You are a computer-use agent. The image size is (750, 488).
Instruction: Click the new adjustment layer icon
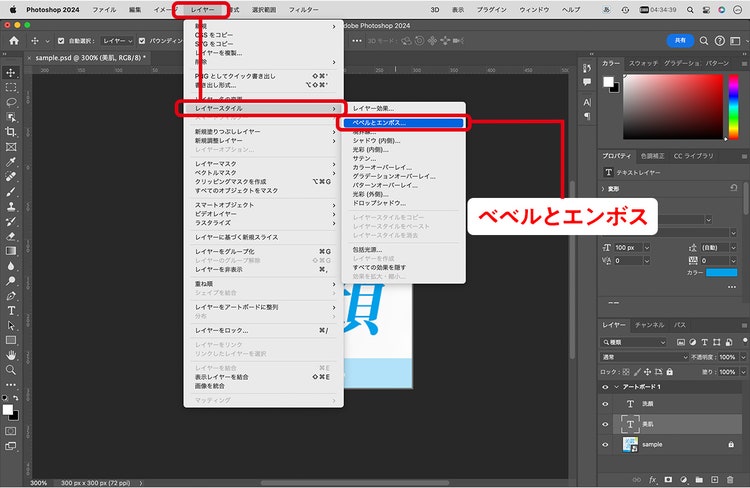[684, 479]
